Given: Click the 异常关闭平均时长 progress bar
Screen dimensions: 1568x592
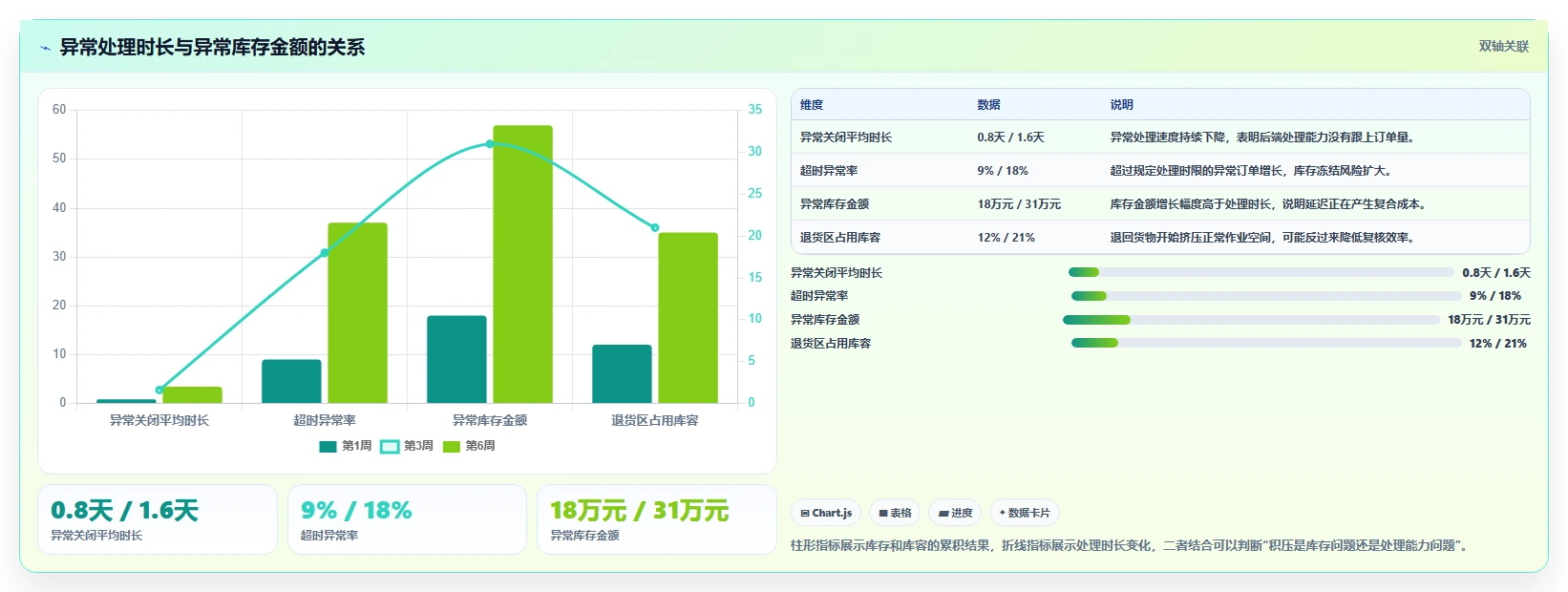Looking at the screenshot, I should click(x=1261, y=272).
